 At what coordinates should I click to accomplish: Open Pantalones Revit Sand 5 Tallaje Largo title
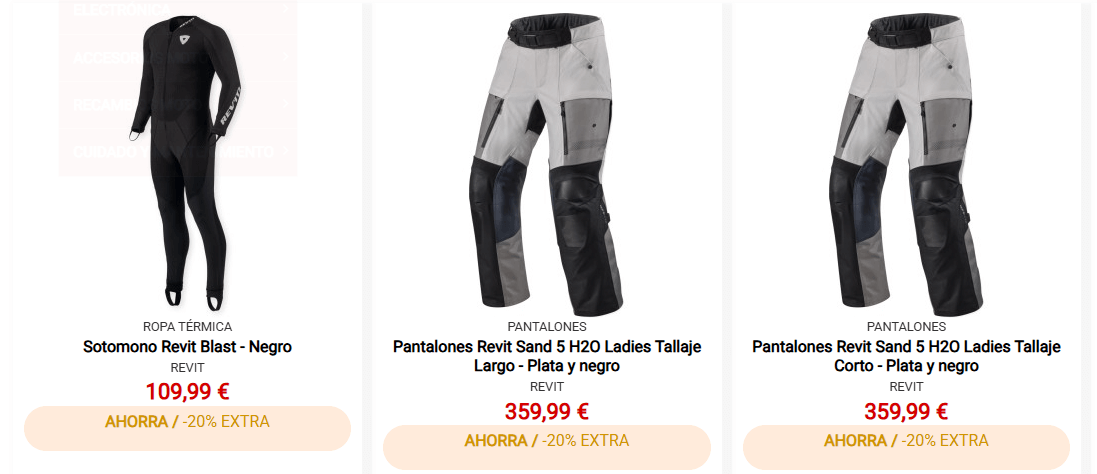(547, 356)
